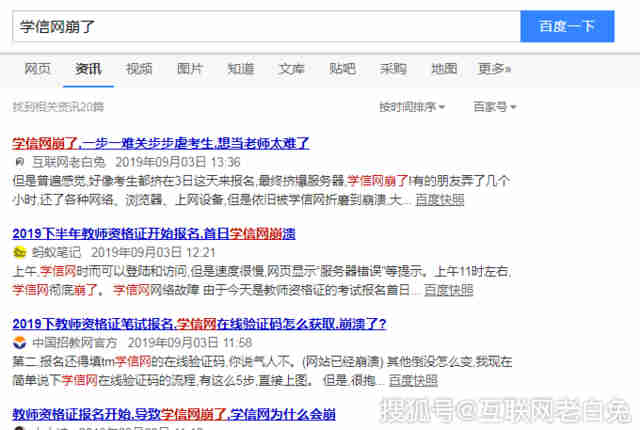This screenshot has width=640, height=430.
Task: Open the 百家号 filter dropdown
Action: tap(495, 107)
